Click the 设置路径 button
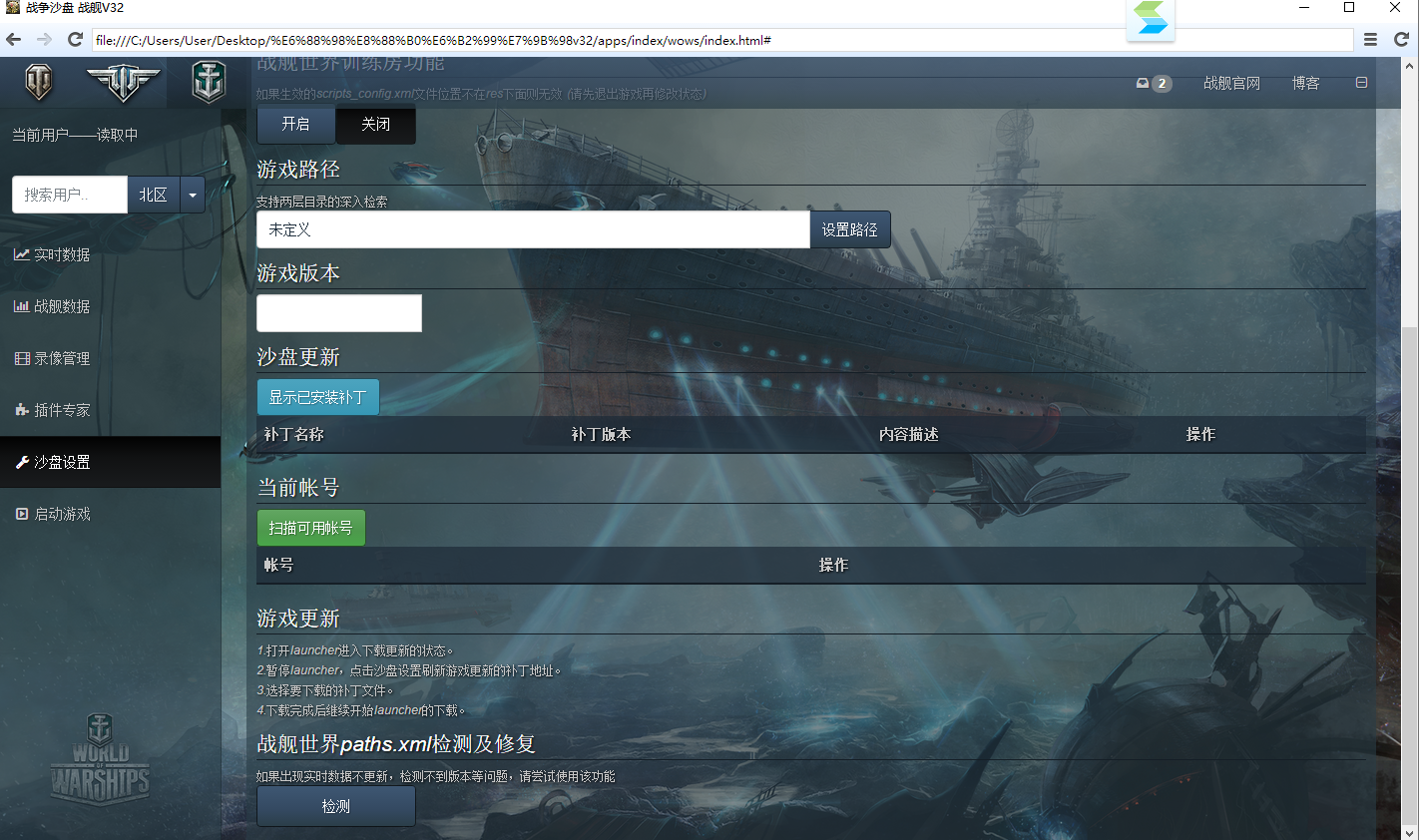 point(850,229)
